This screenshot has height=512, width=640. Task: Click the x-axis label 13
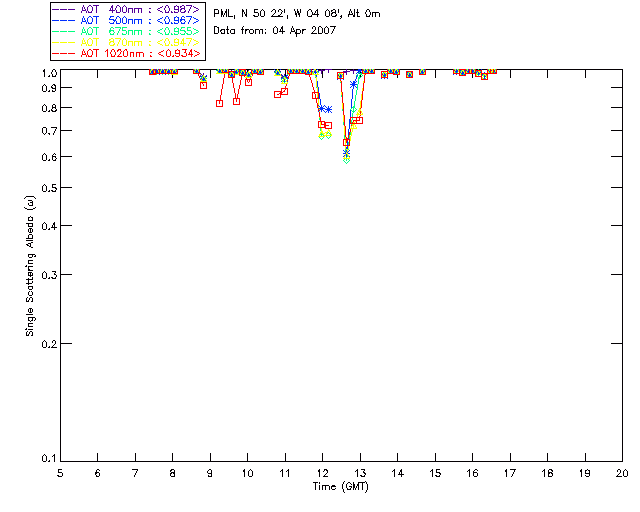[x=360, y=473]
